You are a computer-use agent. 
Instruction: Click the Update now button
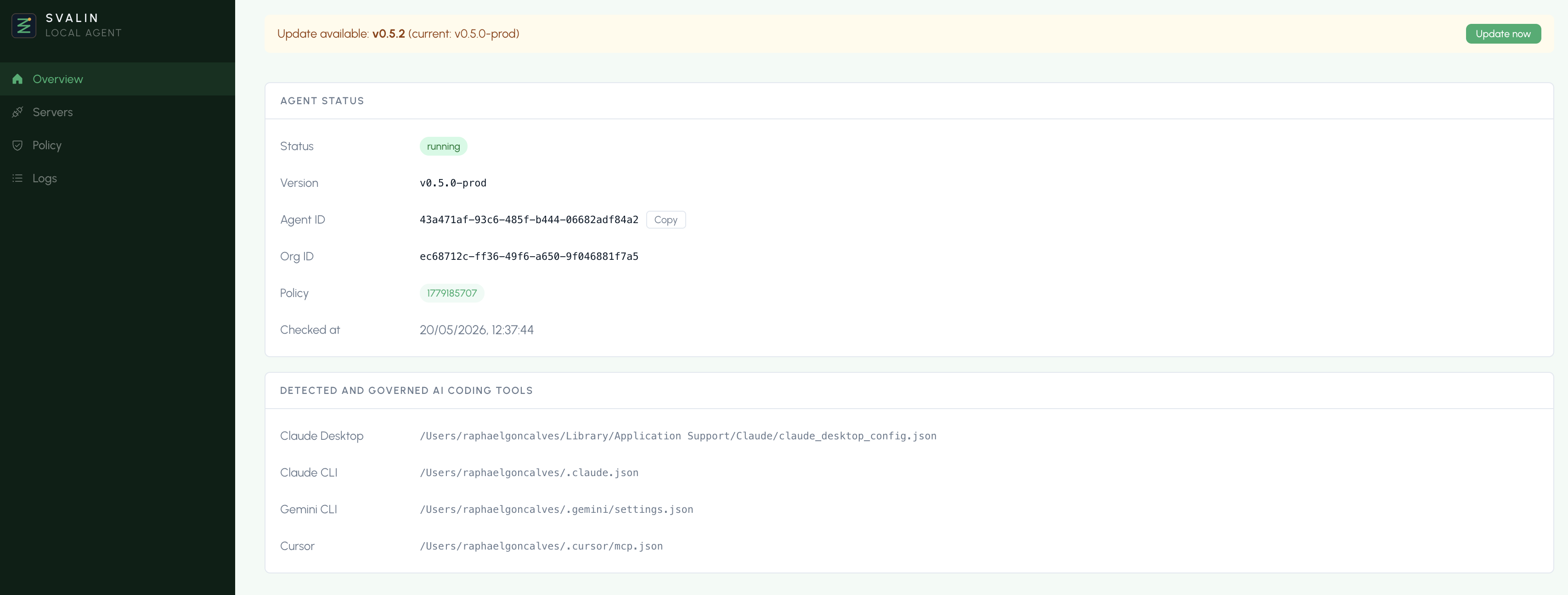point(1503,34)
